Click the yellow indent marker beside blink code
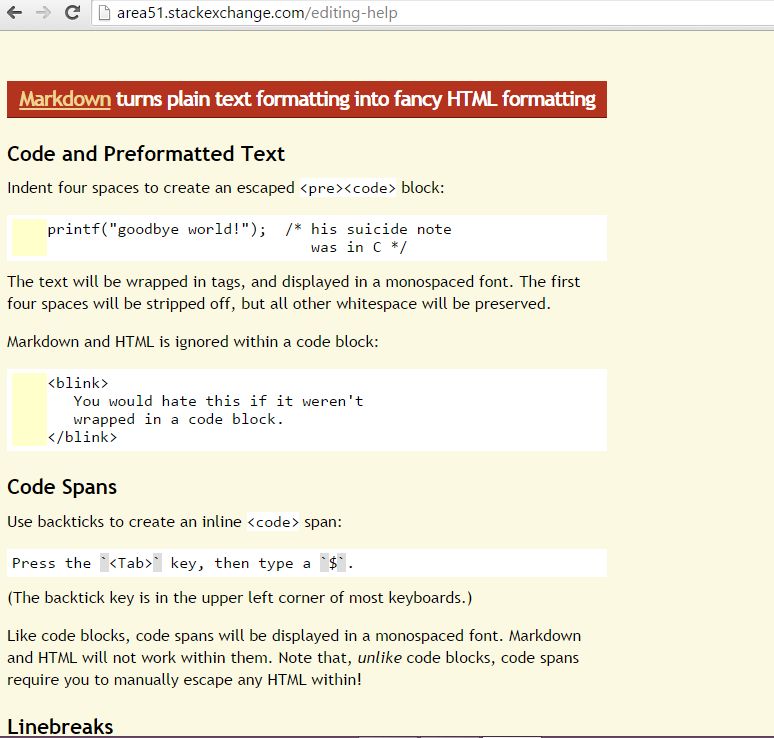Viewport: 774px width, 738px height. pyautogui.click(x=29, y=410)
